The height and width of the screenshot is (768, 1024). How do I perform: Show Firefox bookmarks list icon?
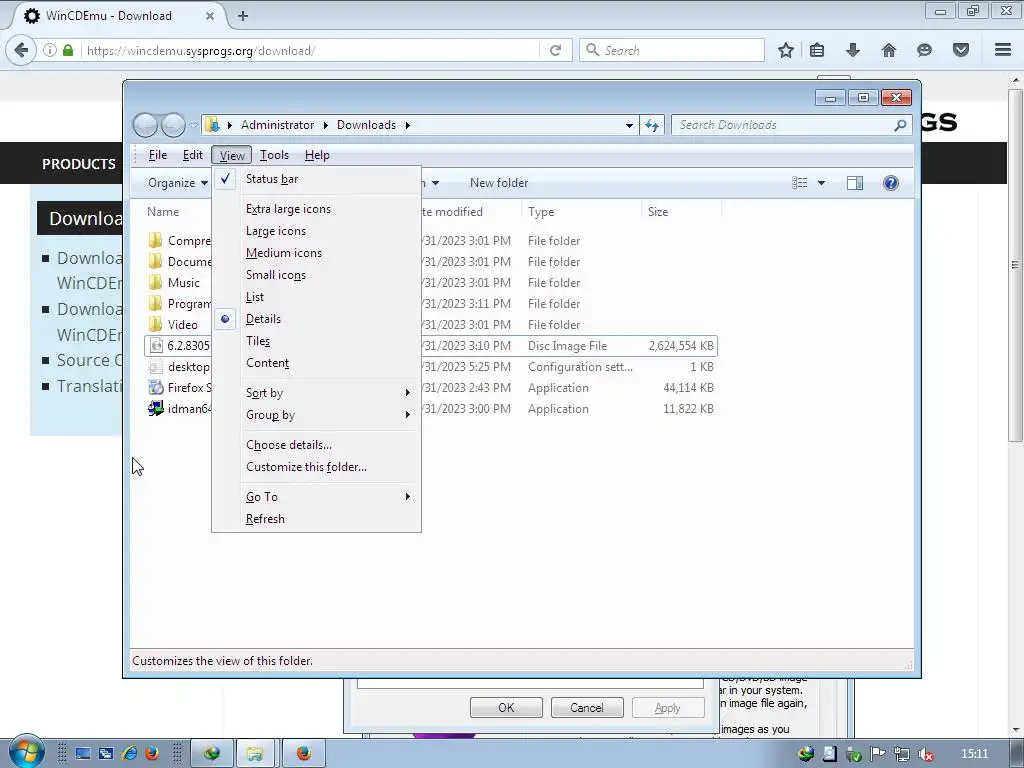click(816, 50)
